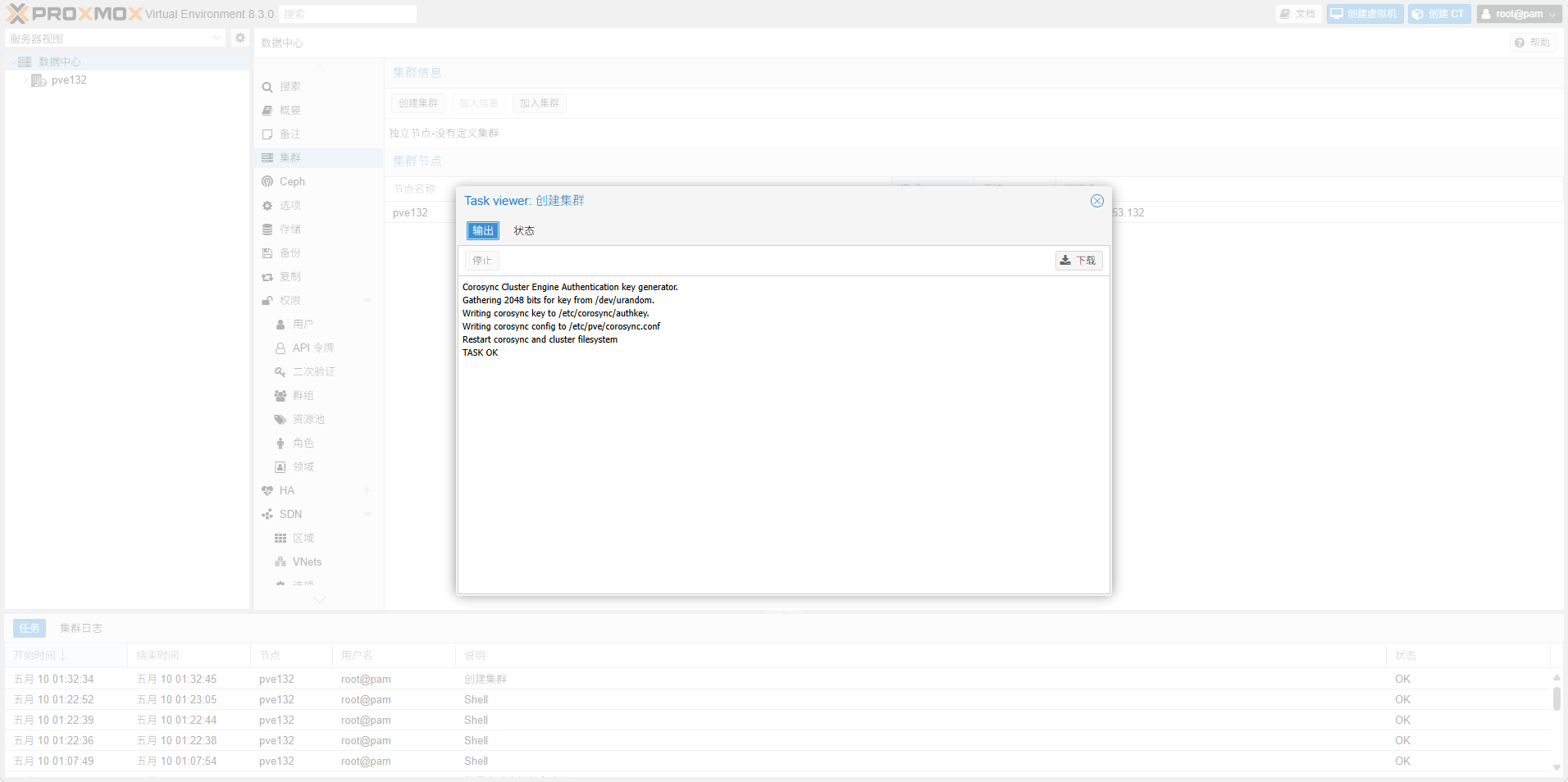Screen dimensions: 1568x782
Task: Switch to the 任务 tasks tab
Action: tap(30, 628)
